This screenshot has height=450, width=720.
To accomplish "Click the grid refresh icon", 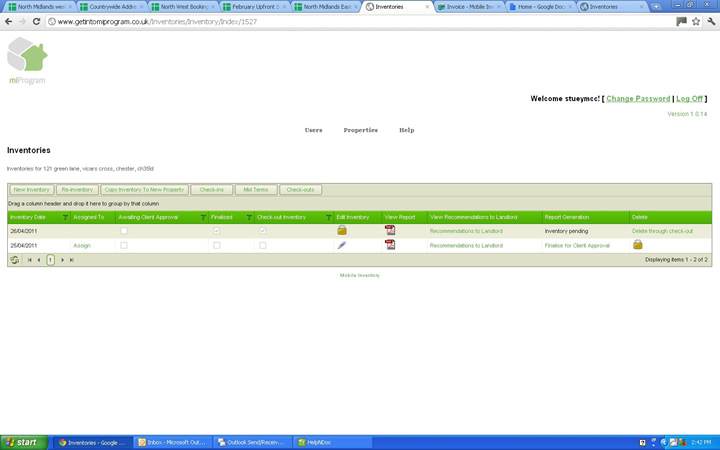I will click(x=15, y=260).
